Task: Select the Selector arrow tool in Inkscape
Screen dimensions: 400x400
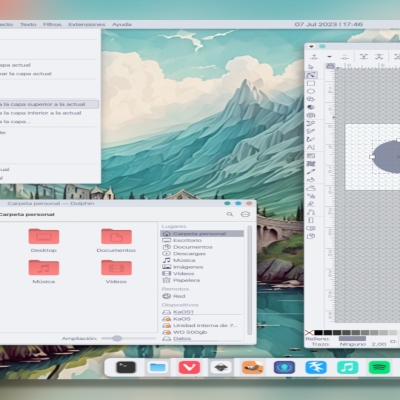Action: click(x=311, y=67)
